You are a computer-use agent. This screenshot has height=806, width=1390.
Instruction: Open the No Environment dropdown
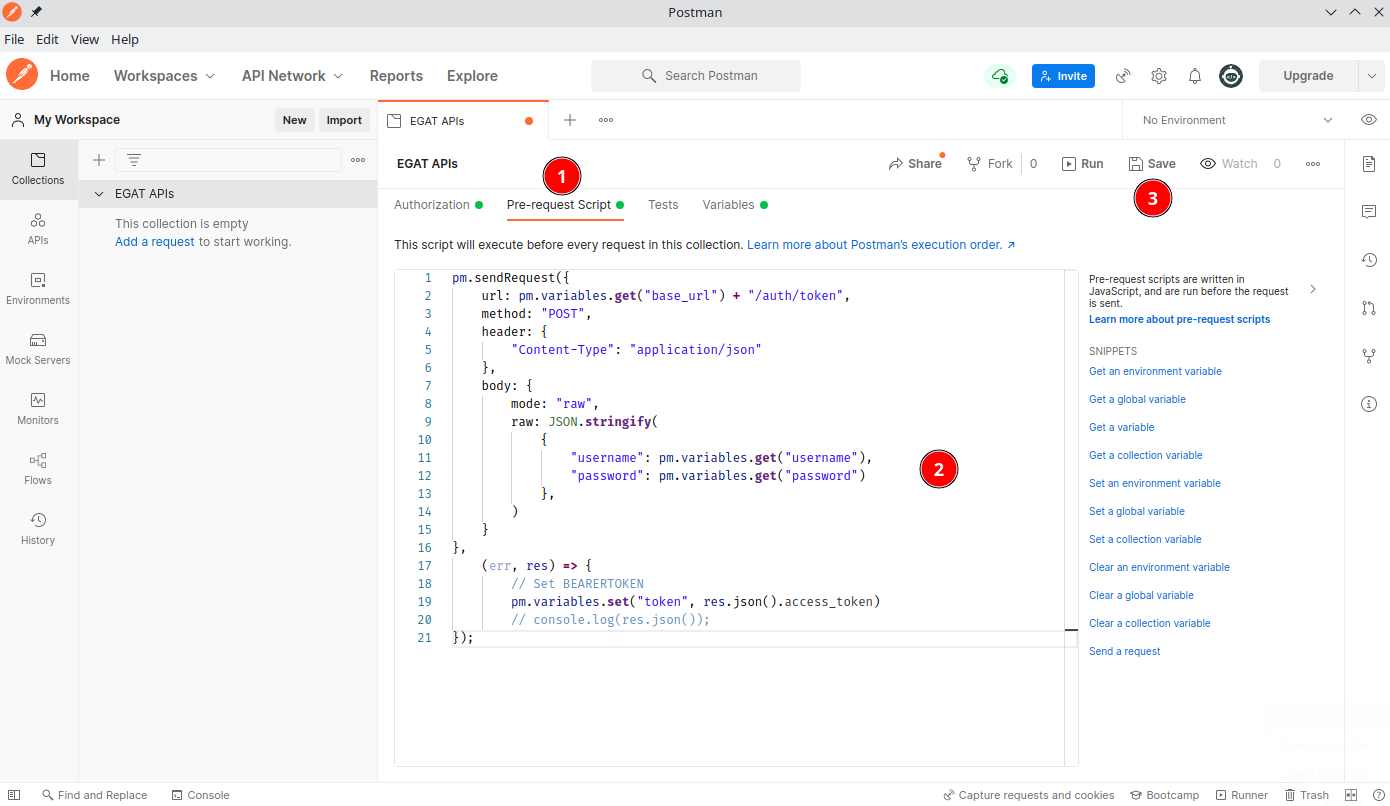point(1237,120)
